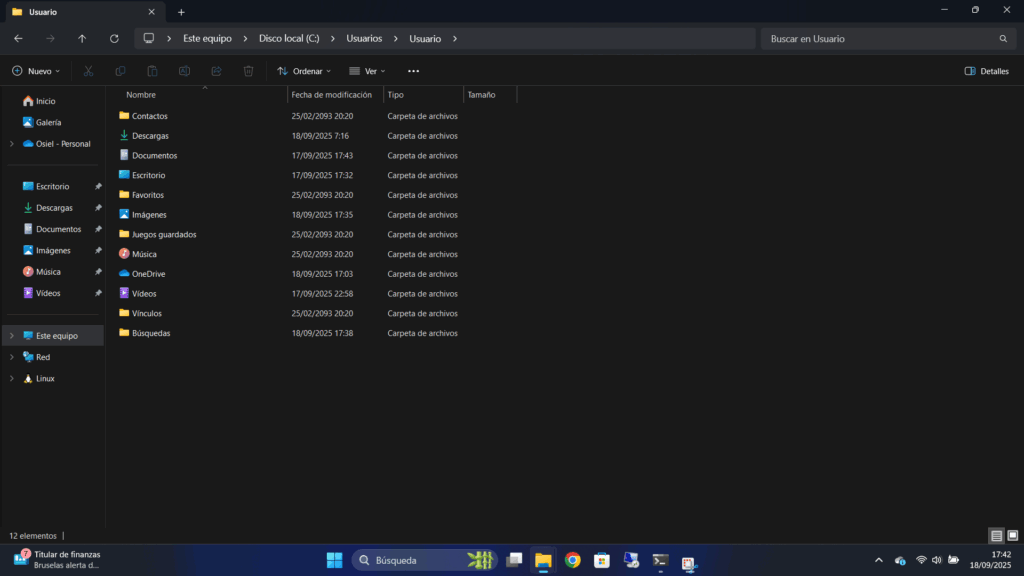The width and height of the screenshot is (1024, 576).
Task: Open Google Chrome from the taskbar
Action: [x=572, y=560]
